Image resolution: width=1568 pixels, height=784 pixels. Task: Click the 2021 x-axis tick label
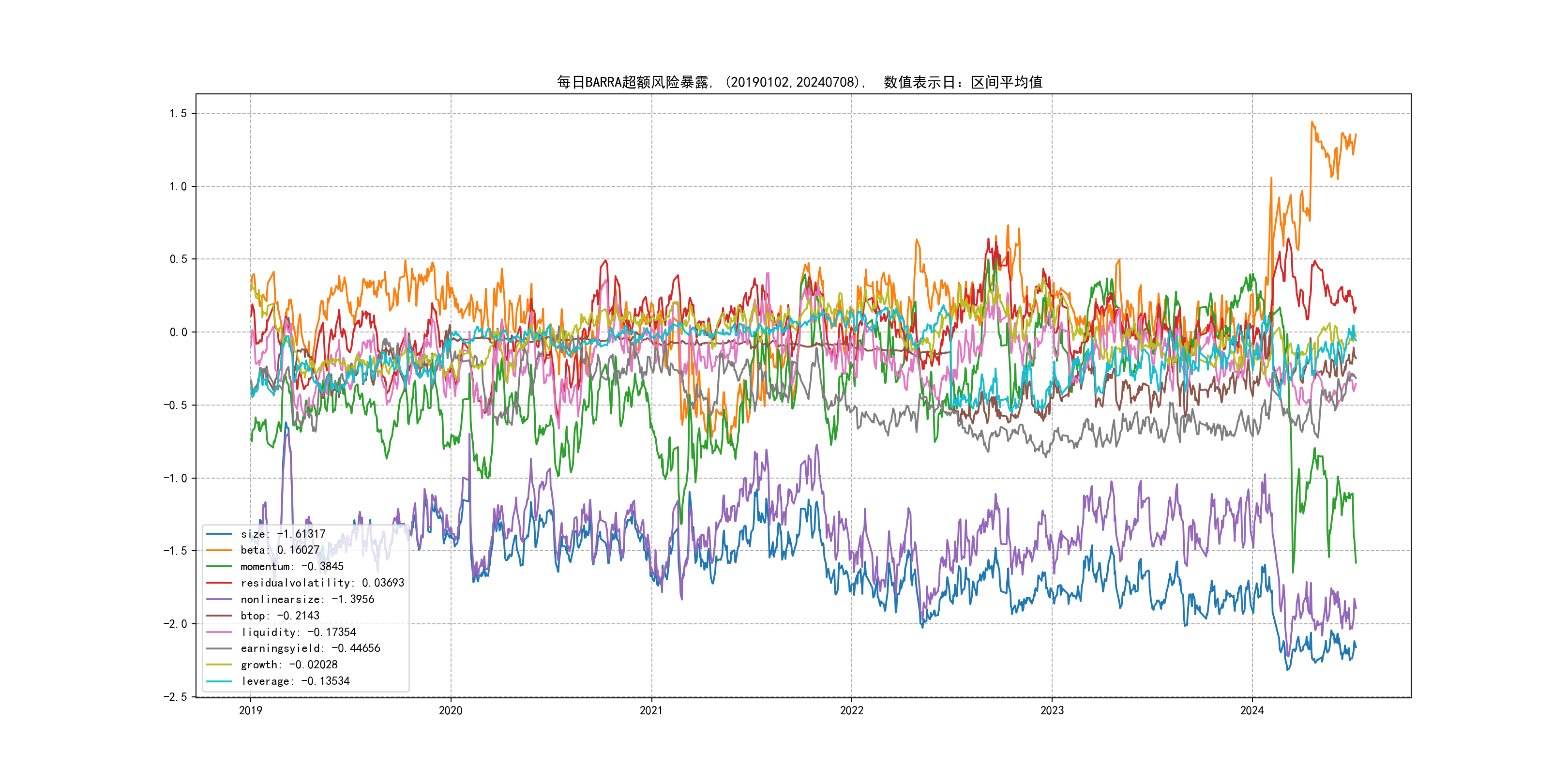(651, 710)
